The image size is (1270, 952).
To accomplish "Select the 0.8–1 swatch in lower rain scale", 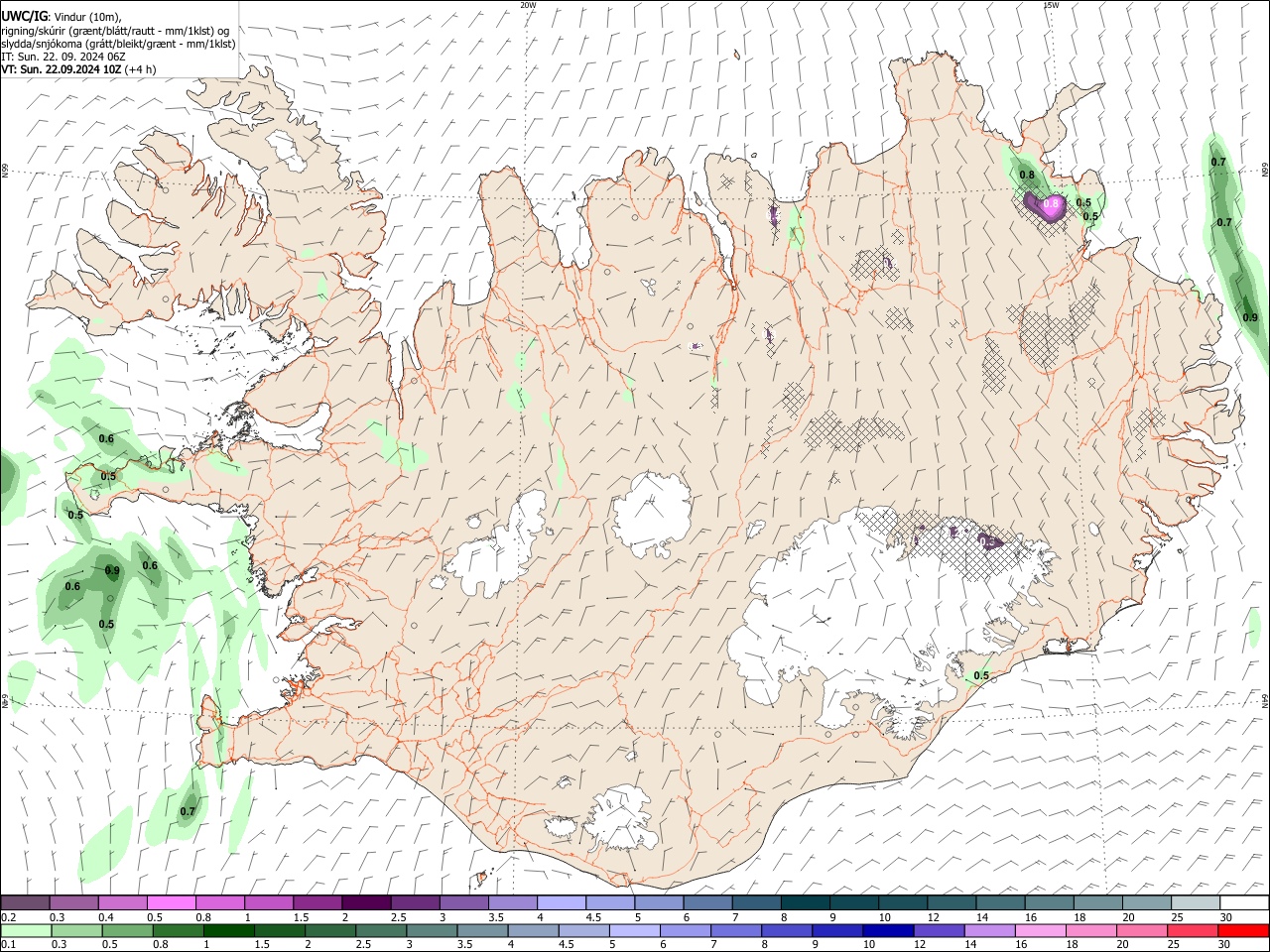I will point(179,930).
